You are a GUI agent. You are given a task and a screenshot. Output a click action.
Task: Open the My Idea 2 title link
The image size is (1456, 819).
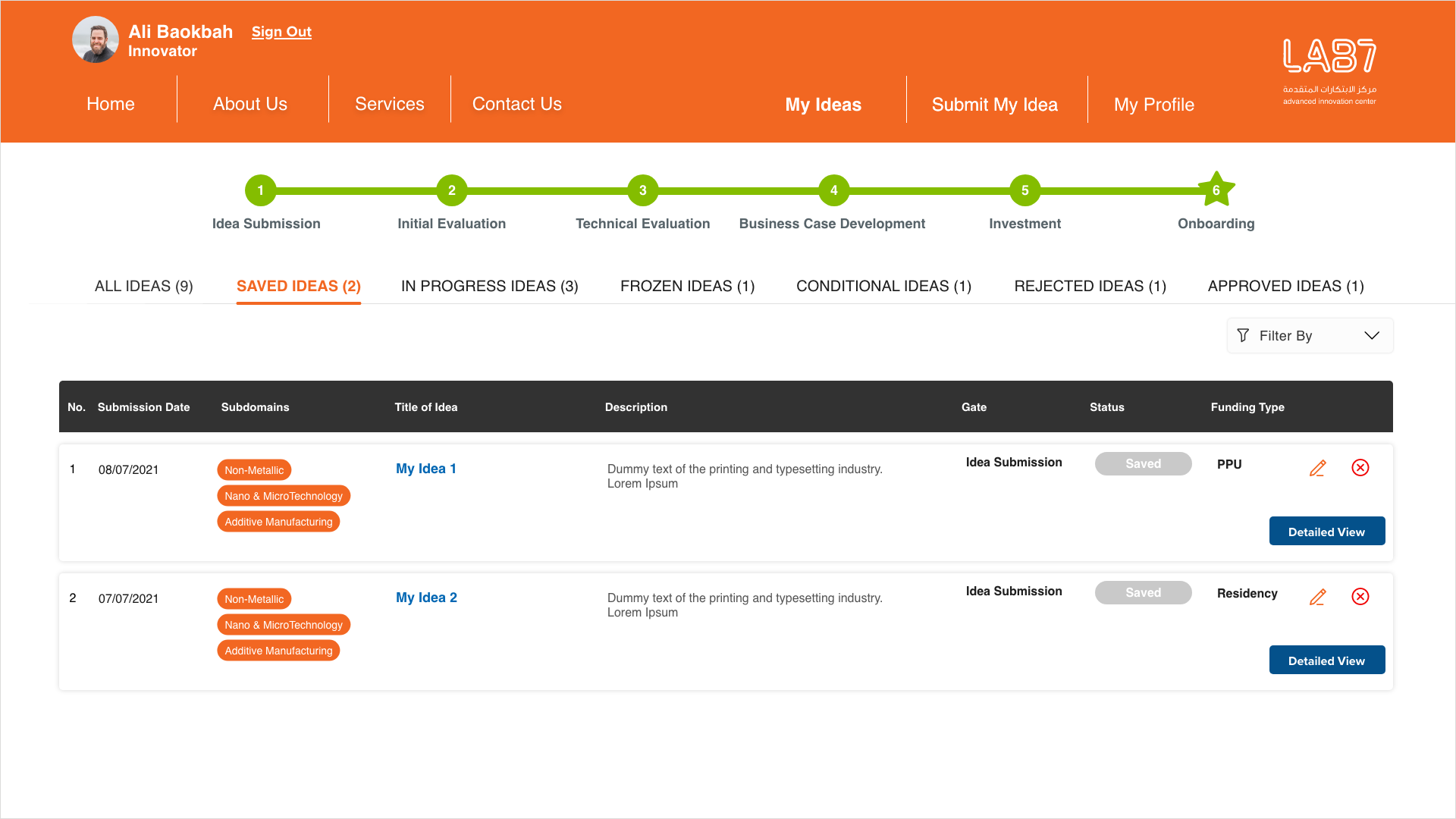(426, 598)
